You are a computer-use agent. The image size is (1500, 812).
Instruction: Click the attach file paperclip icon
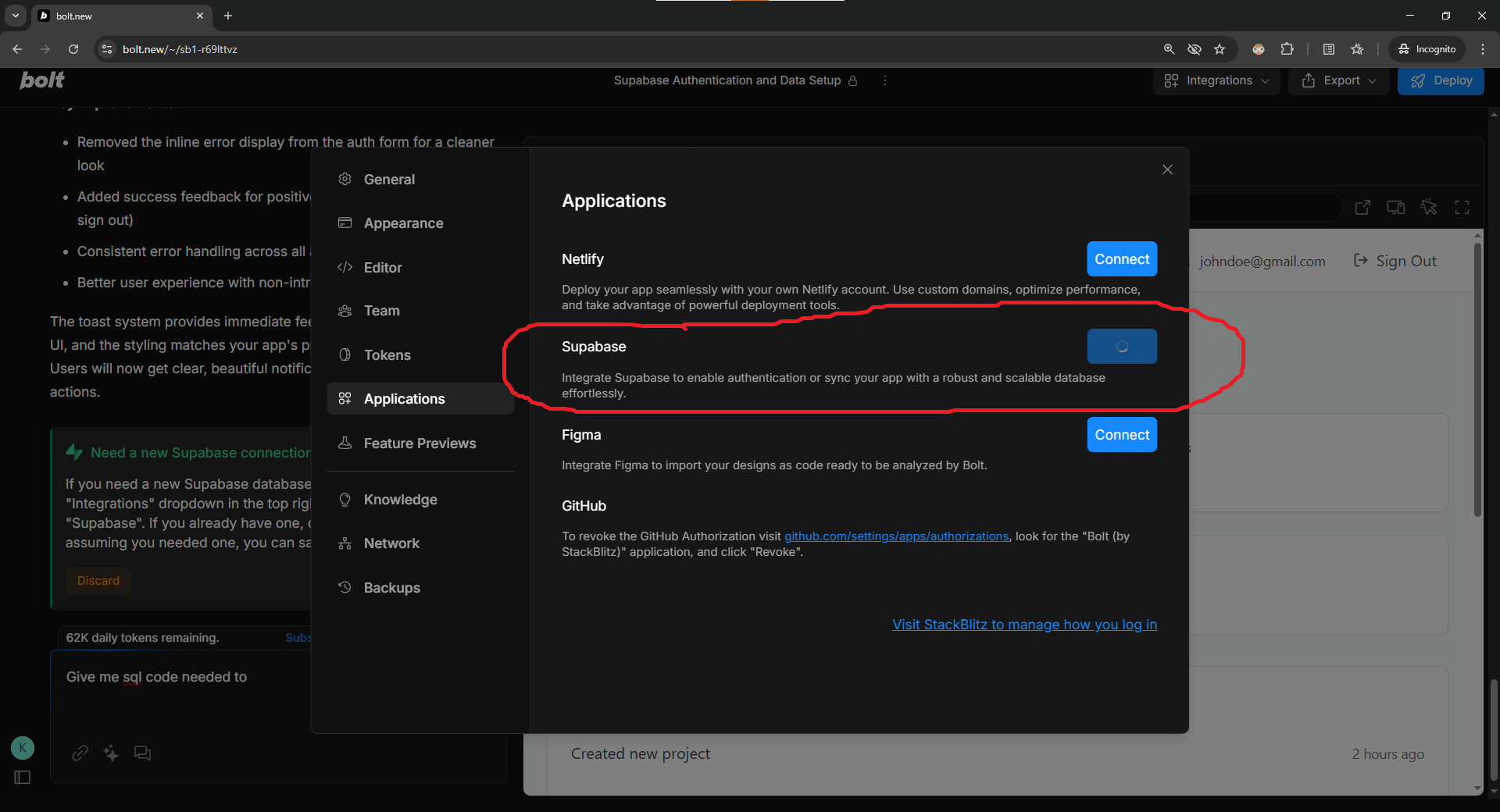coord(80,753)
